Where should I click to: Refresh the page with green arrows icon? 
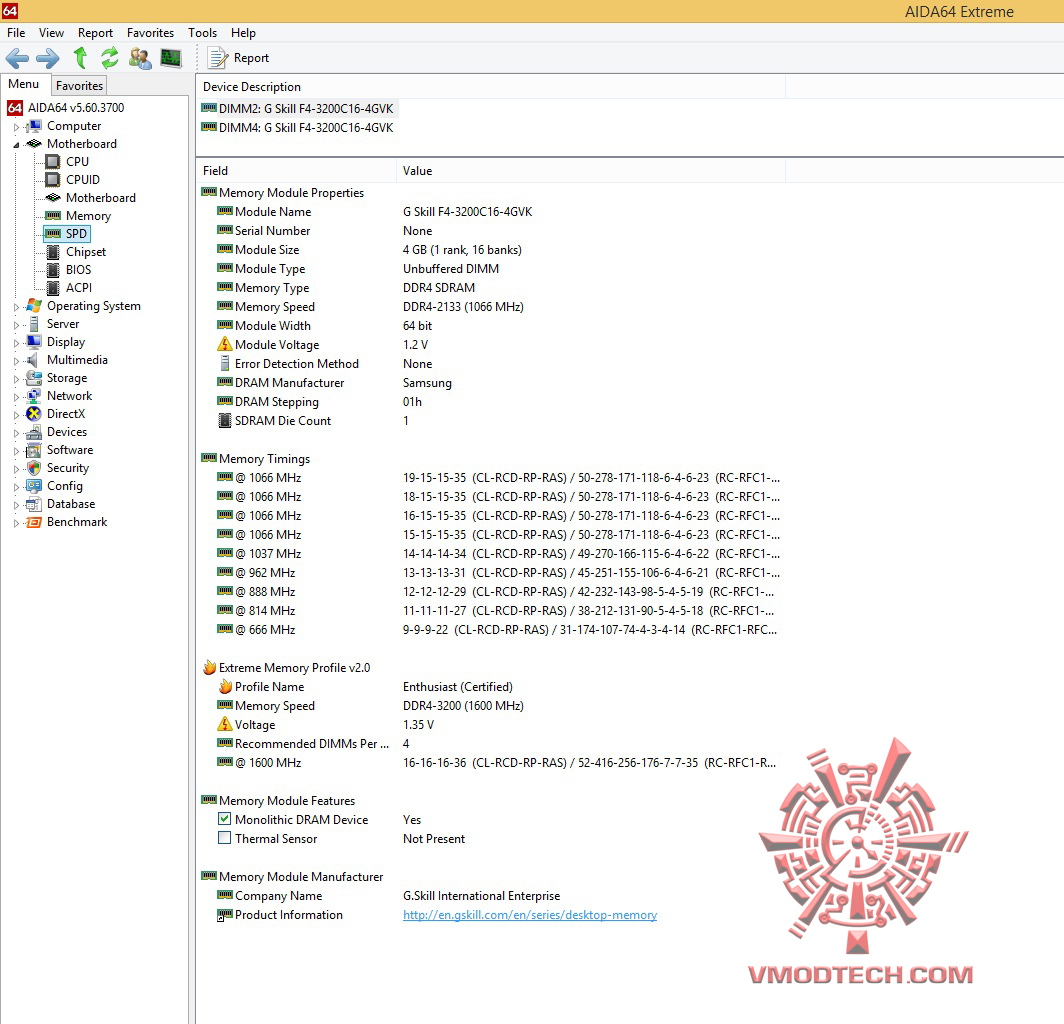(x=109, y=58)
